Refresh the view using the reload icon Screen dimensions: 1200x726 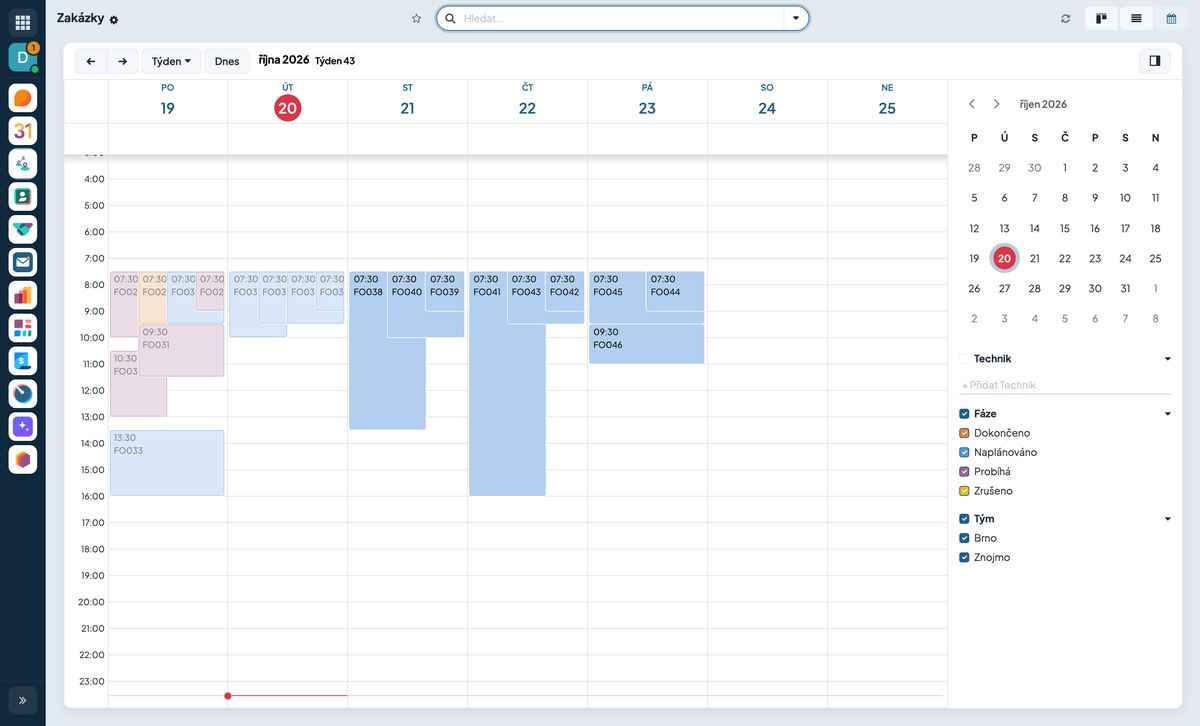point(1065,18)
